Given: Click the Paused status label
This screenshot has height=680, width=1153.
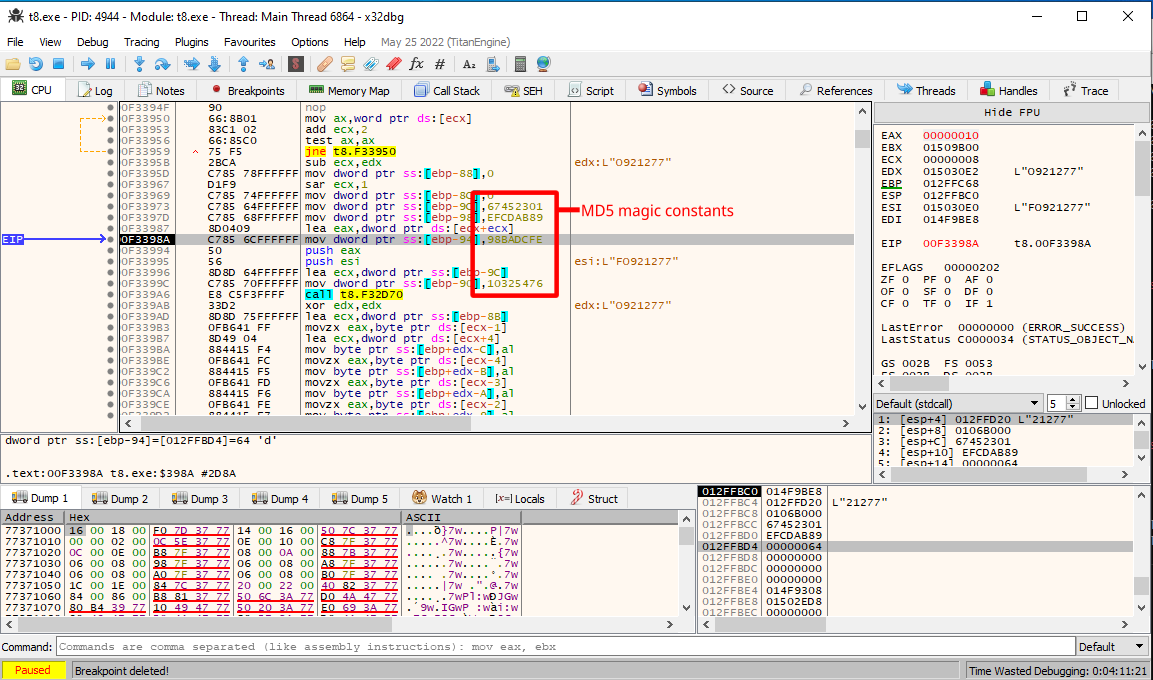Looking at the screenshot, I should (32, 670).
